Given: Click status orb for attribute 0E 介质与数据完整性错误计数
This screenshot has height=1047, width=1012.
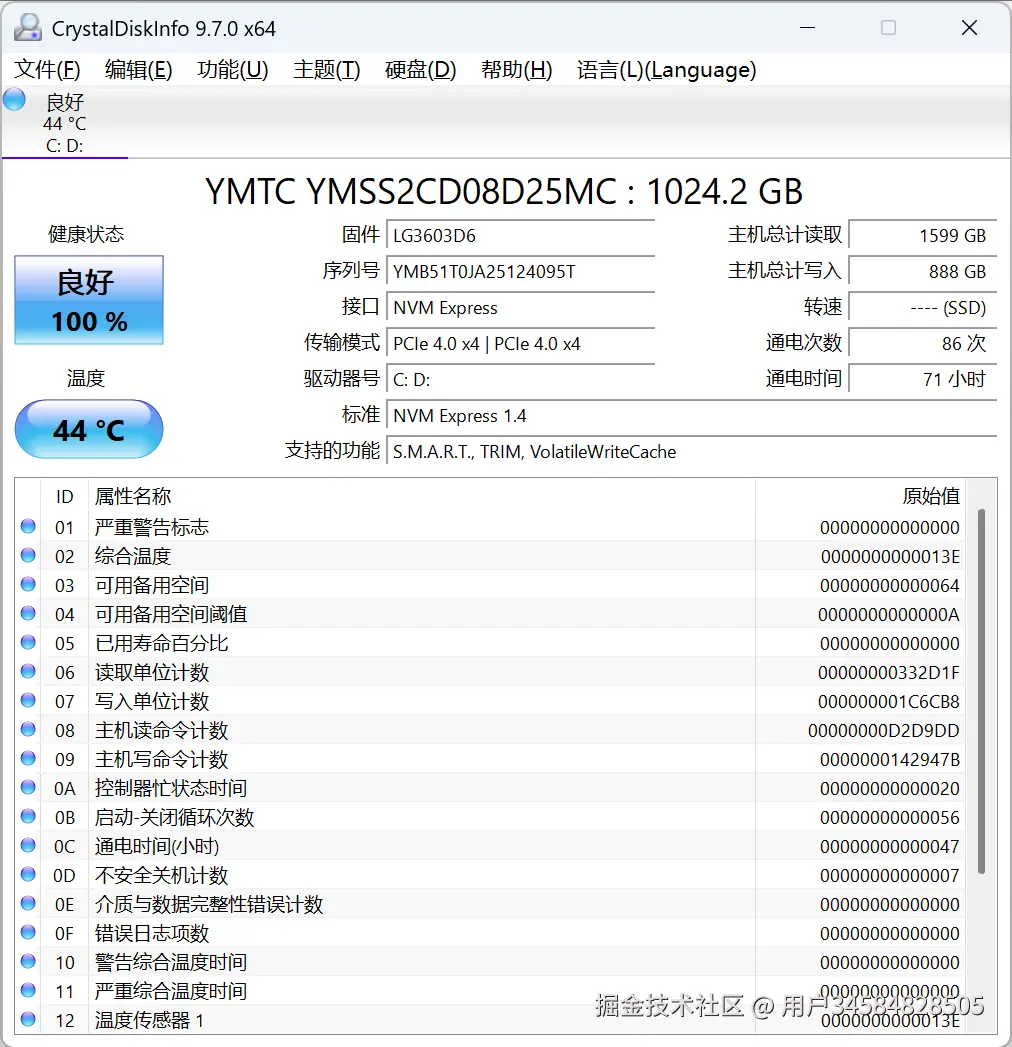Looking at the screenshot, I should pyautogui.click(x=28, y=903).
